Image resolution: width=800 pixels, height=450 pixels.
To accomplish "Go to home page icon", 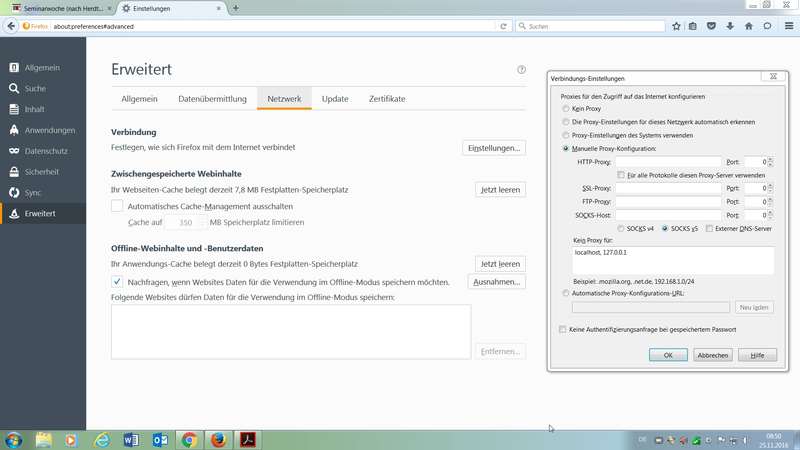I will click(748, 26).
